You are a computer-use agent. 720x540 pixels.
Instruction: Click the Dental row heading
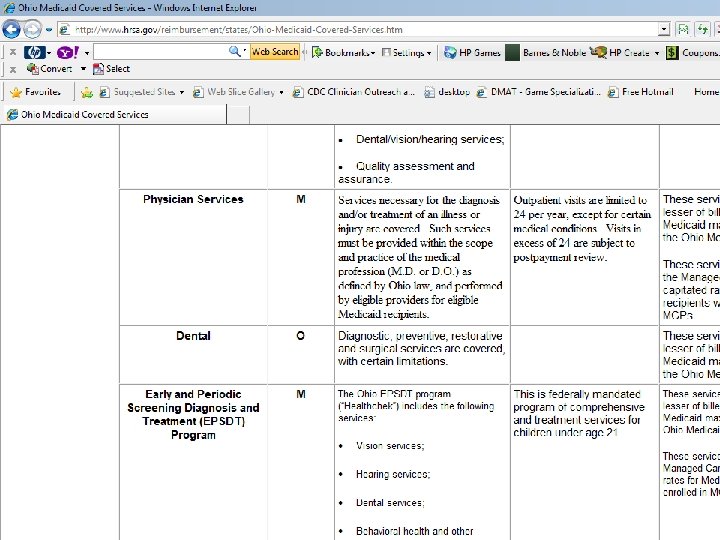pos(193,336)
